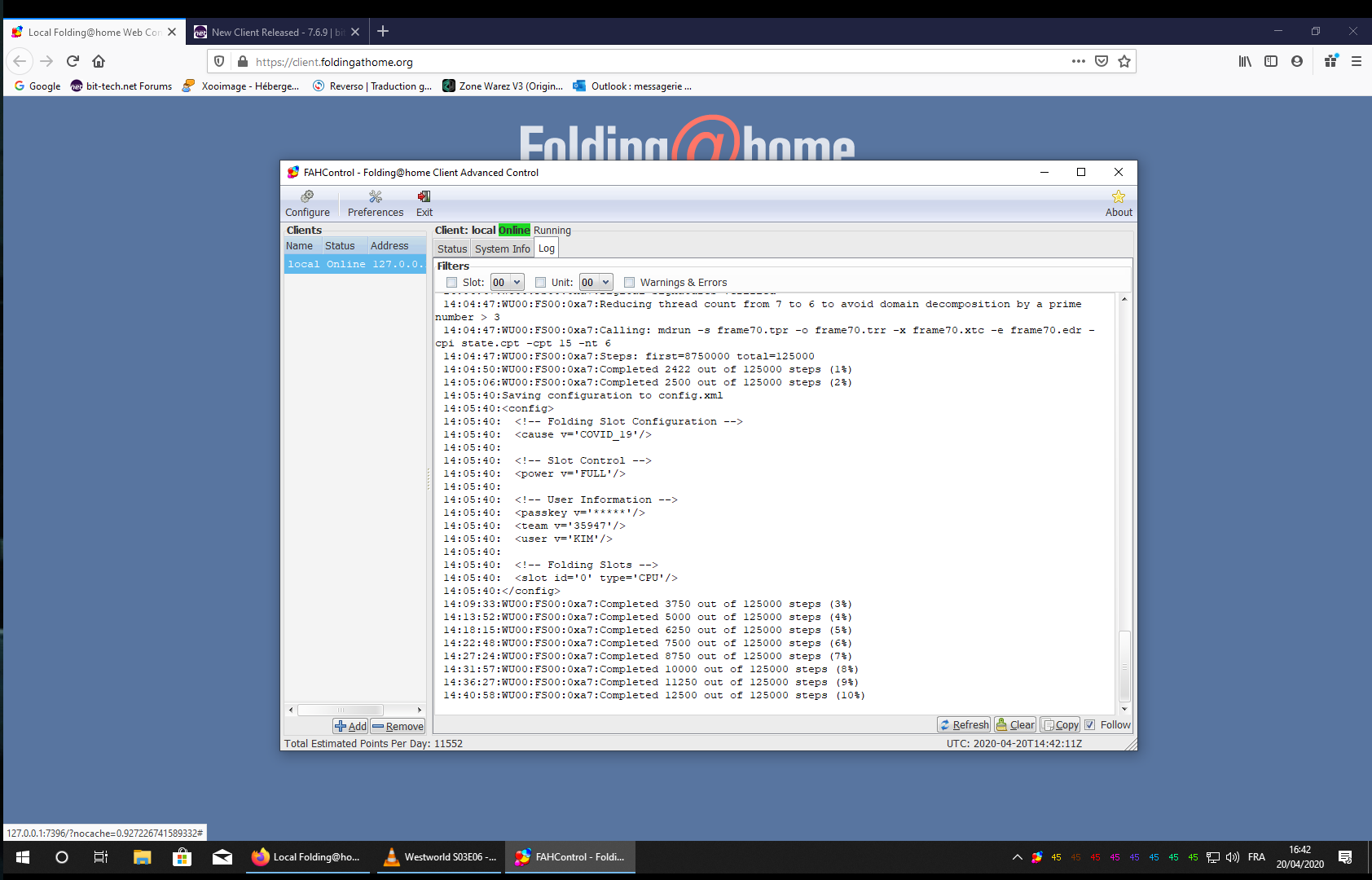Screen dimensions: 1372x880
Task: Uncheck the Follow log checkbox
Action: [1090, 725]
